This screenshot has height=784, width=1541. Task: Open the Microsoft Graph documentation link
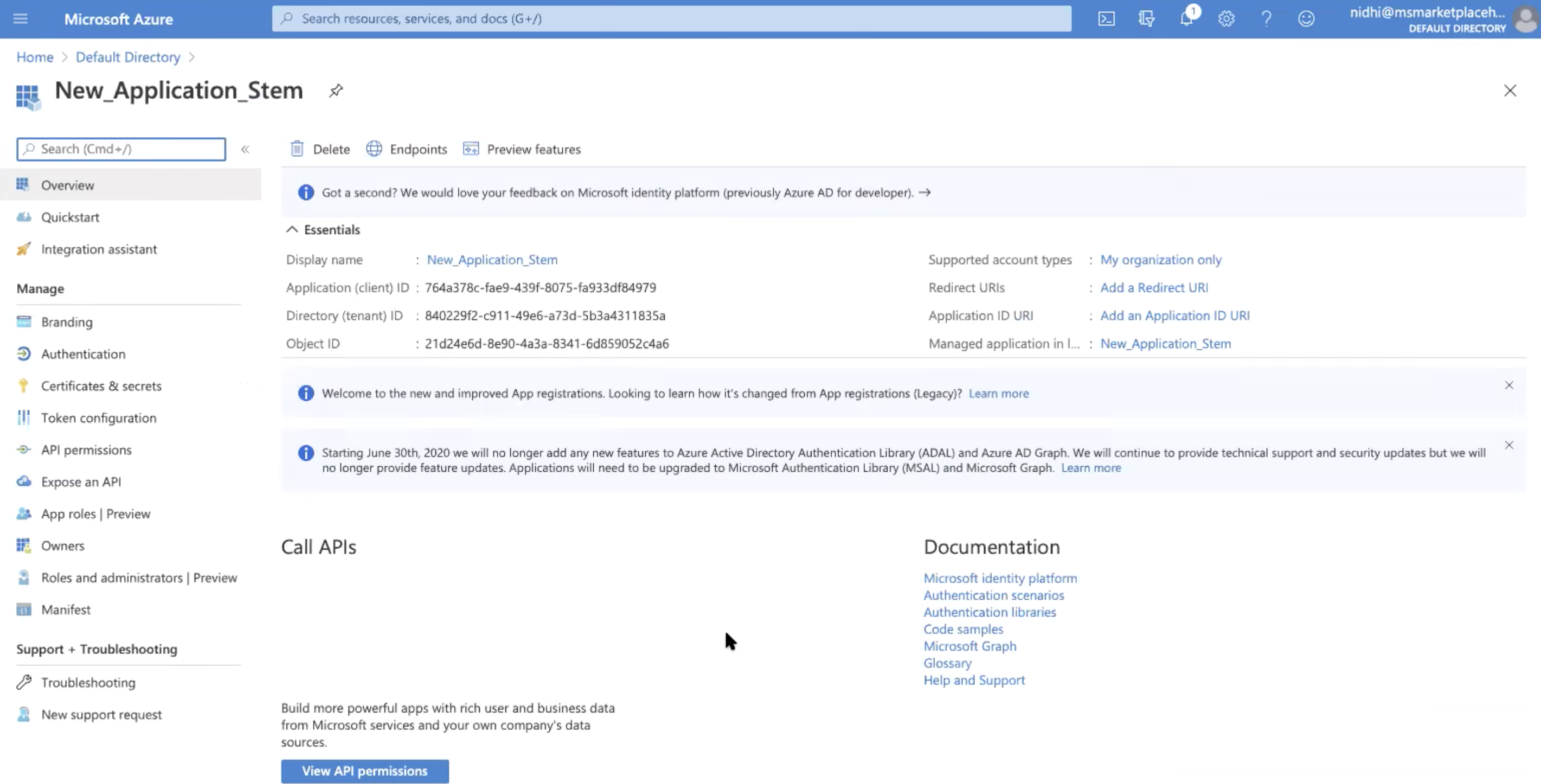click(969, 646)
